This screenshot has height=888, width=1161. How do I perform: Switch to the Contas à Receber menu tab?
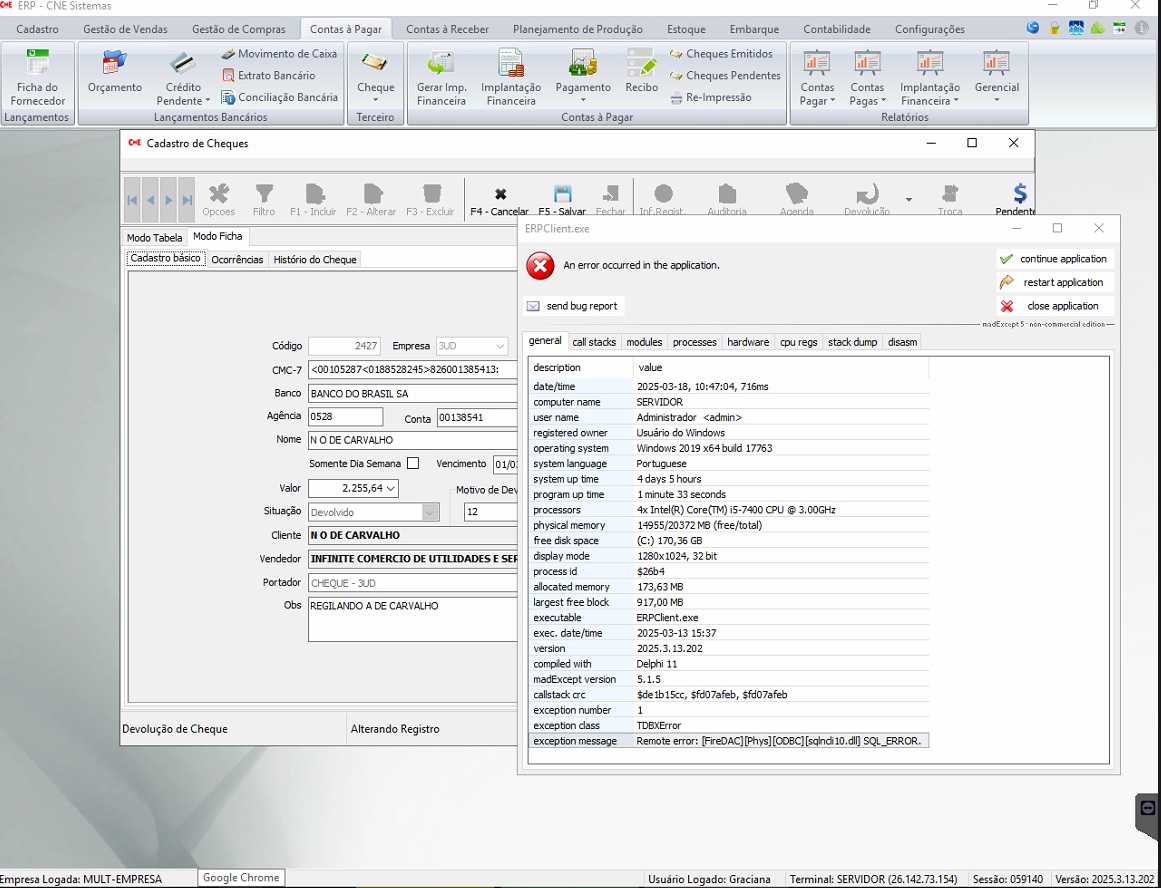click(447, 29)
